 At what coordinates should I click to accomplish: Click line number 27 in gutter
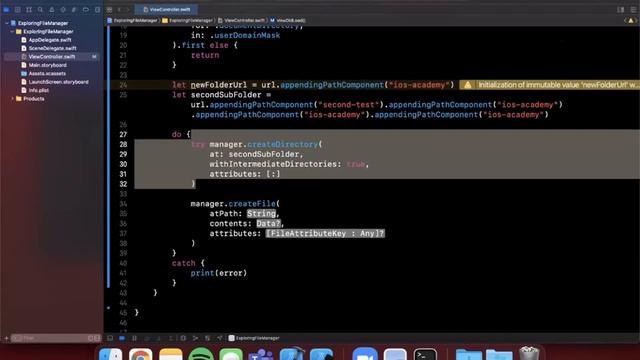click(123, 135)
